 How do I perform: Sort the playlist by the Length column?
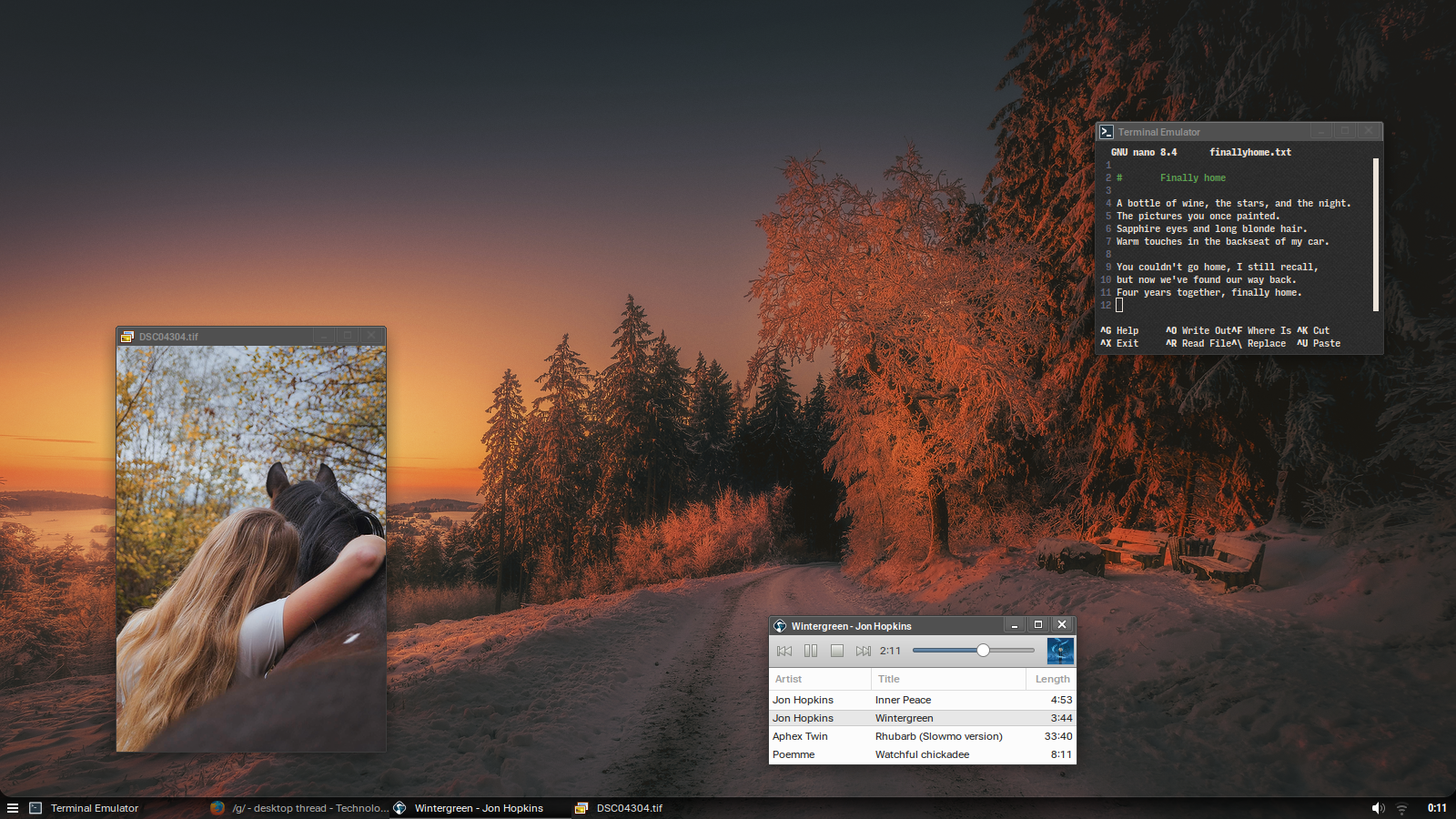(x=1051, y=679)
